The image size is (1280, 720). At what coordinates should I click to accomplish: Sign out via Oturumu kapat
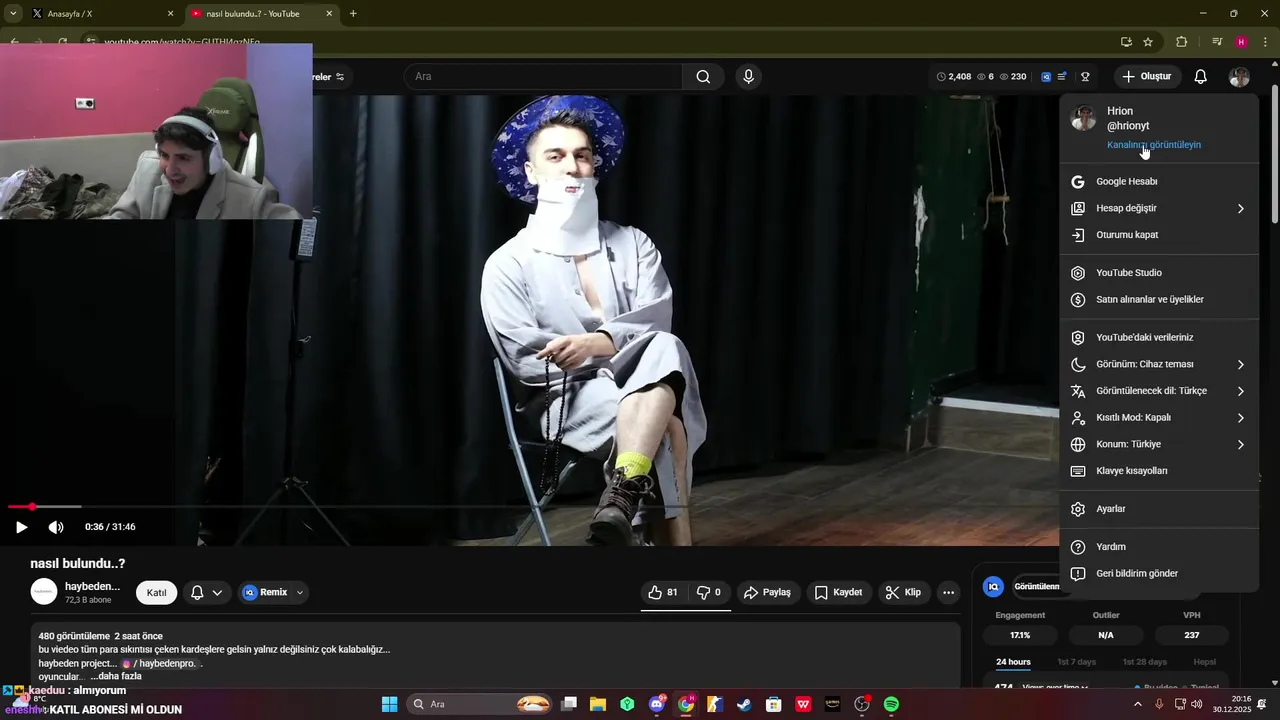[1159, 235]
